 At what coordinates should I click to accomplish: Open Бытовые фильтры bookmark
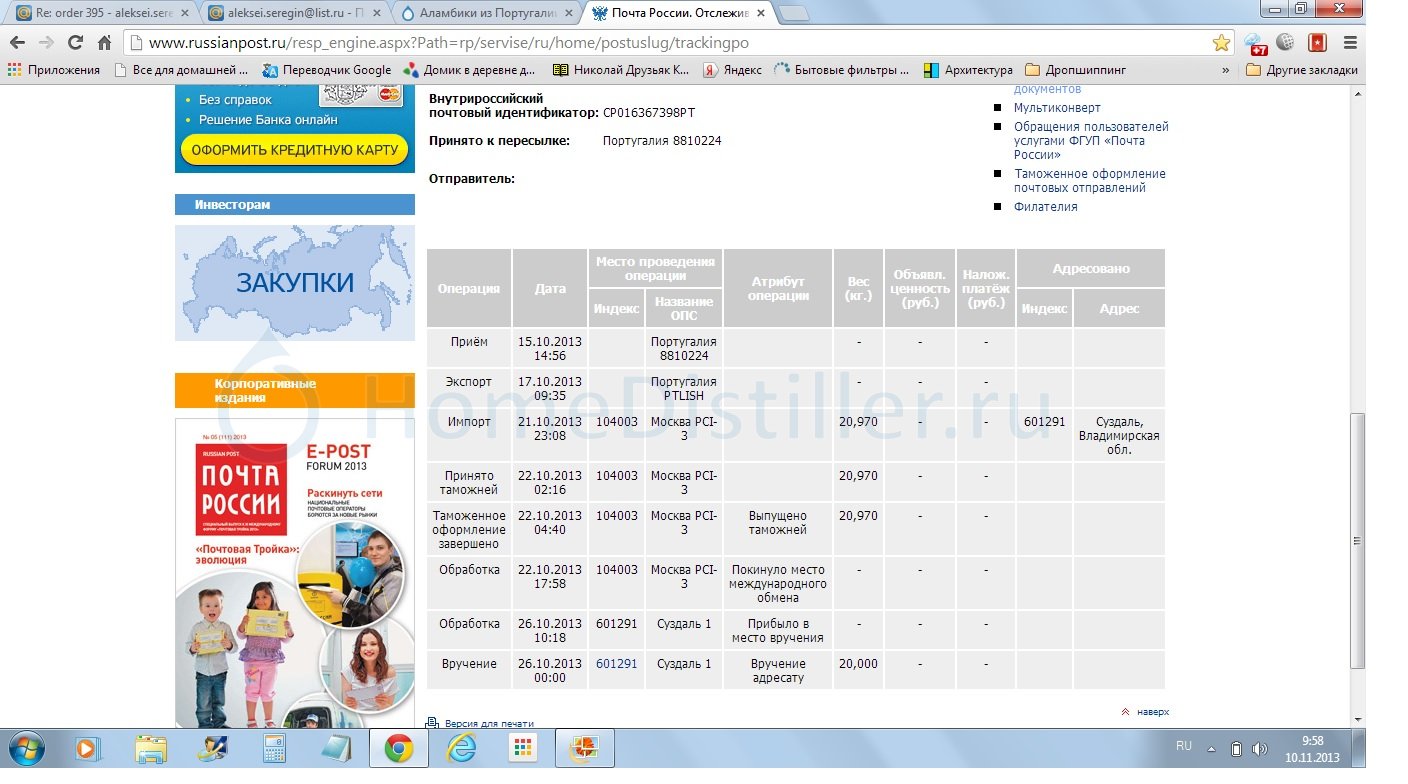pos(842,70)
